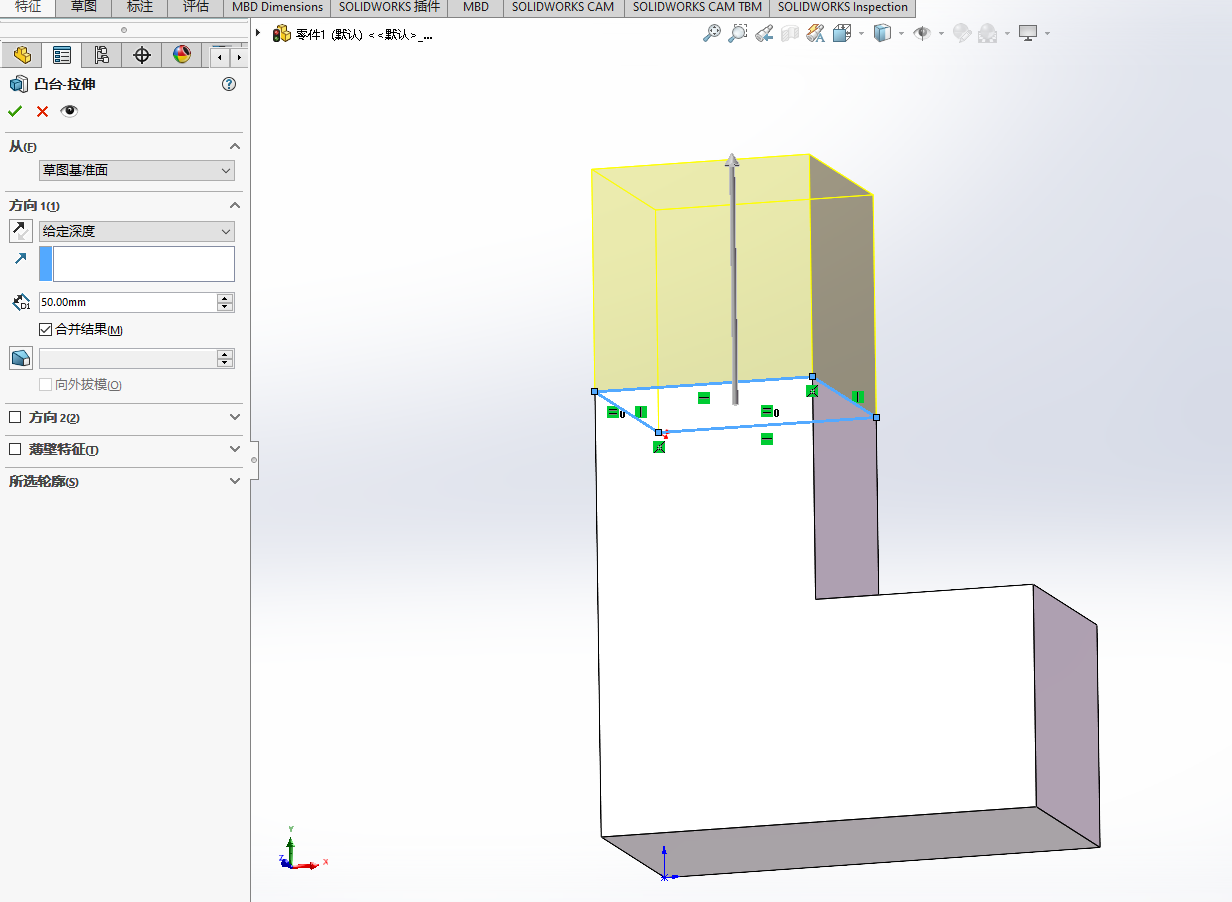This screenshot has width=1232, height=902.
Task: Click the View Orientation cube icon
Action: click(840, 33)
